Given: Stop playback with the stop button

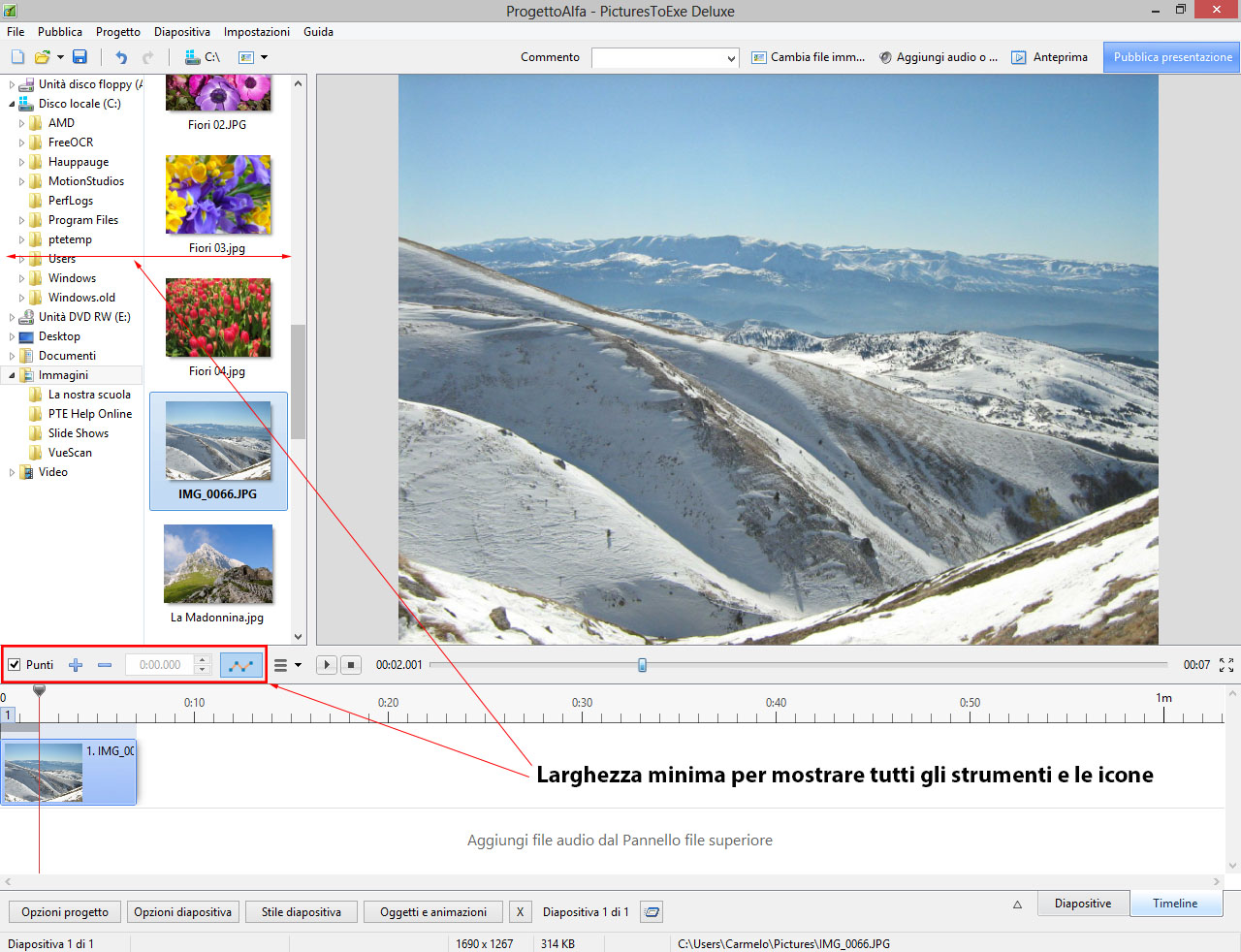Looking at the screenshot, I should 351,665.
